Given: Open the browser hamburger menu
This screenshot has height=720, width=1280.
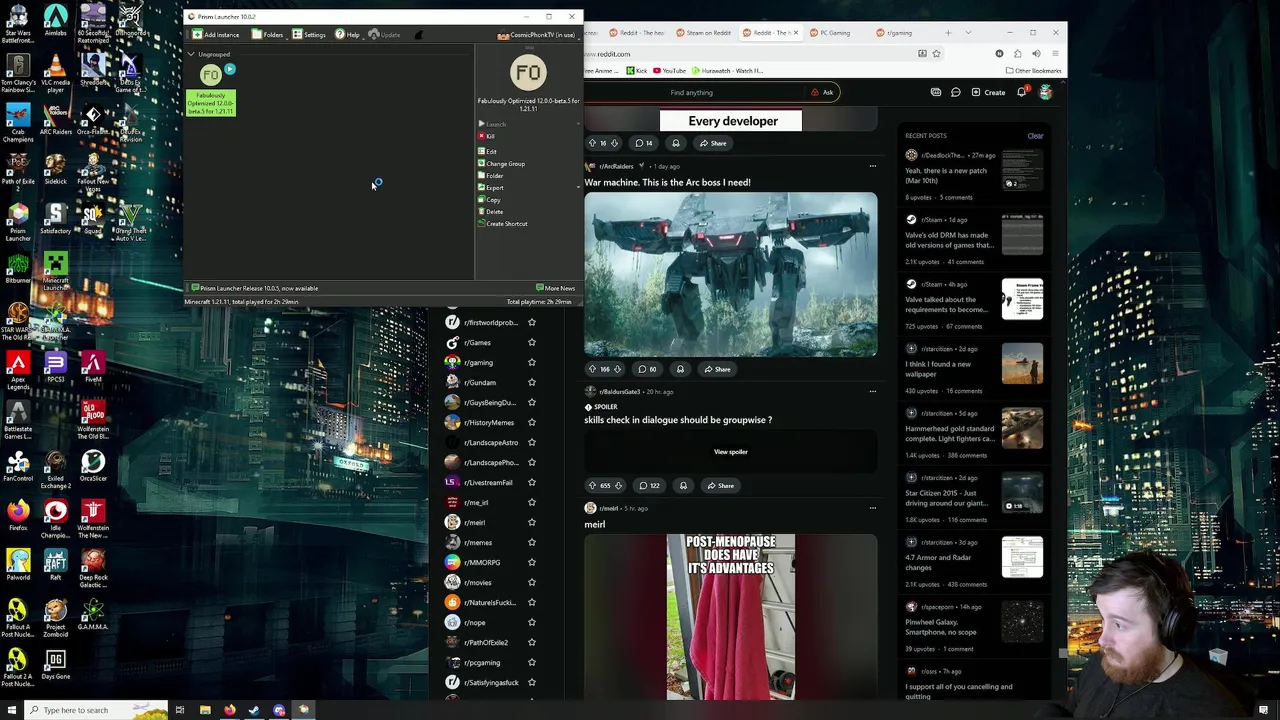Looking at the screenshot, I should point(1057,54).
